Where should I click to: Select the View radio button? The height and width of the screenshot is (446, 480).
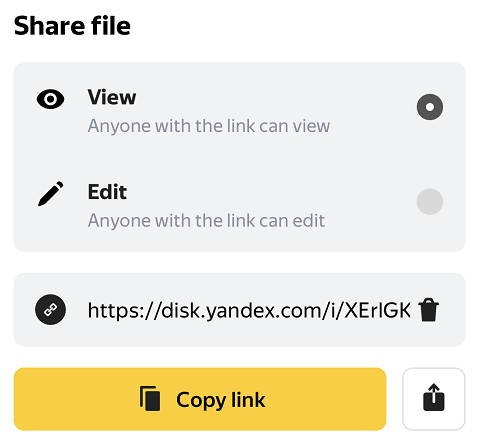click(x=430, y=107)
